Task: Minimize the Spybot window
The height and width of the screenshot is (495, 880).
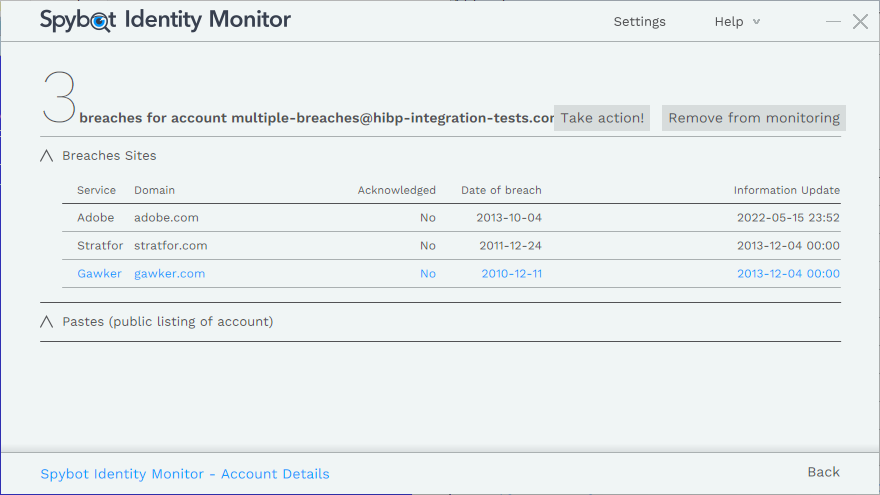Action: pyautogui.click(x=833, y=22)
